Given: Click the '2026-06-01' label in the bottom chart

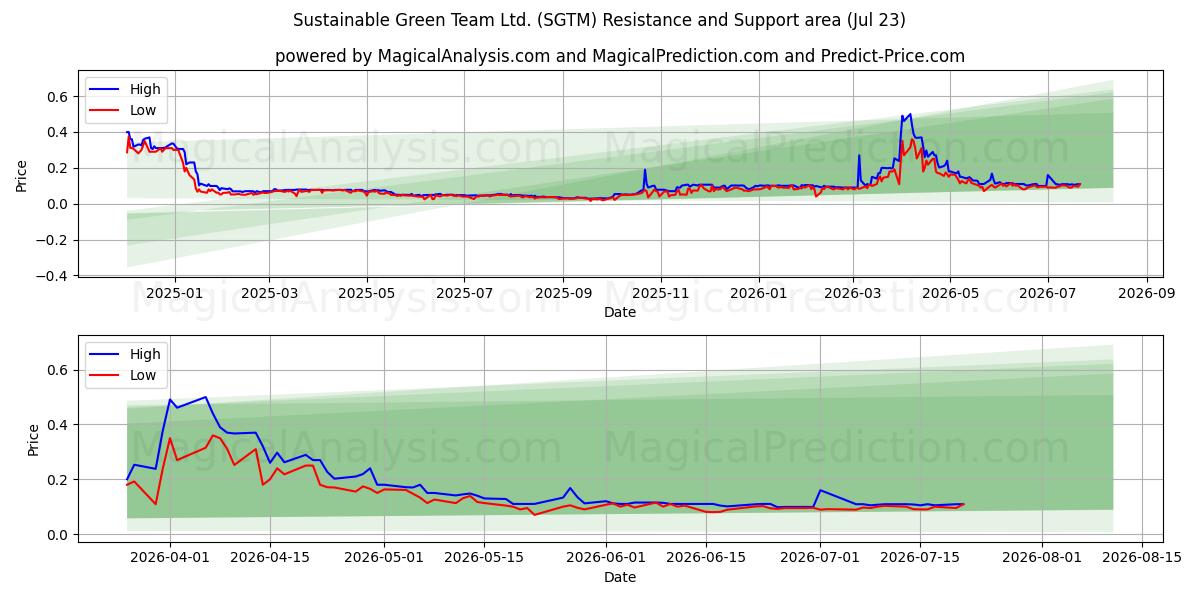Looking at the screenshot, I should [606, 558].
